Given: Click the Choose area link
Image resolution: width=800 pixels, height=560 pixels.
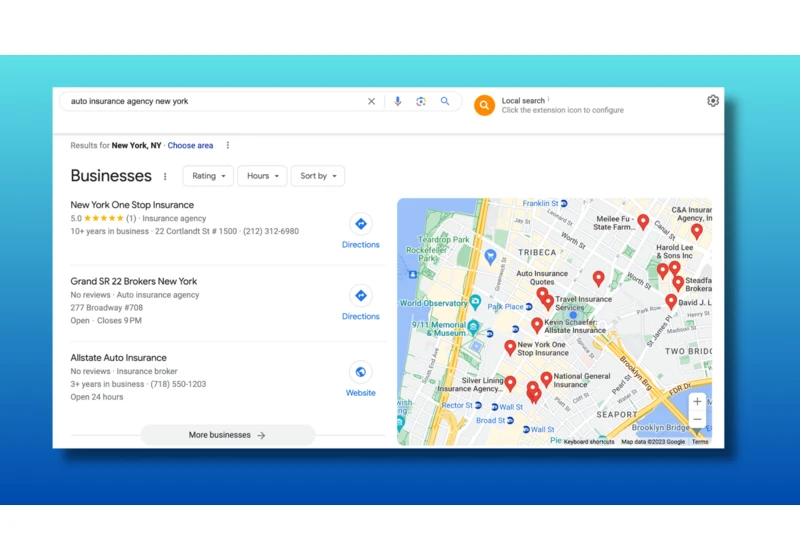Looking at the screenshot, I should click(190, 145).
